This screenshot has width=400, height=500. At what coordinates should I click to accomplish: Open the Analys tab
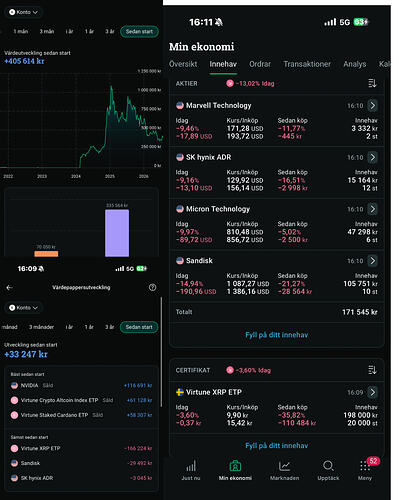(355, 64)
